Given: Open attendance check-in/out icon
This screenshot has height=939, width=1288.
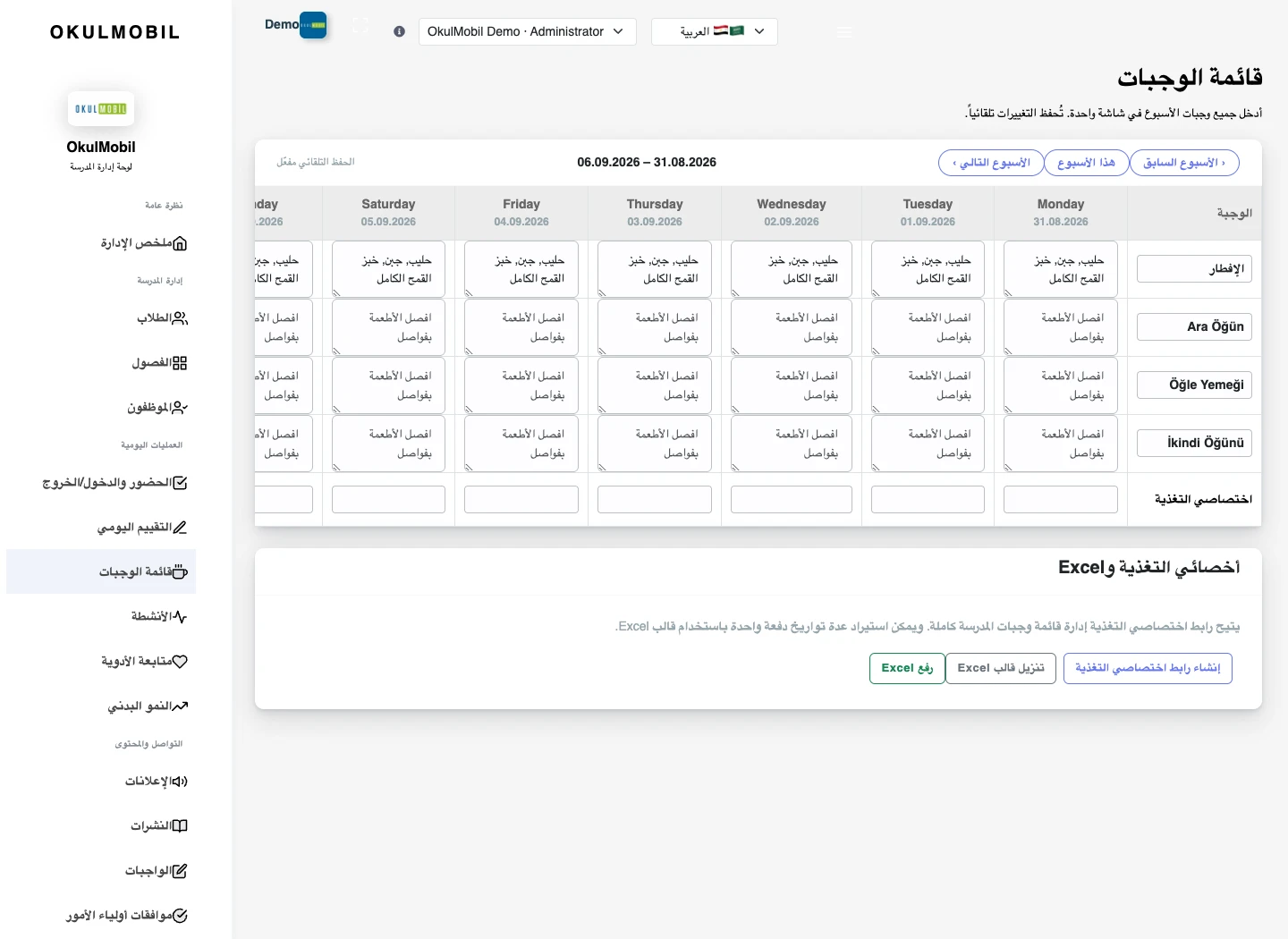Looking at the screenshot, I should (180, 483).
